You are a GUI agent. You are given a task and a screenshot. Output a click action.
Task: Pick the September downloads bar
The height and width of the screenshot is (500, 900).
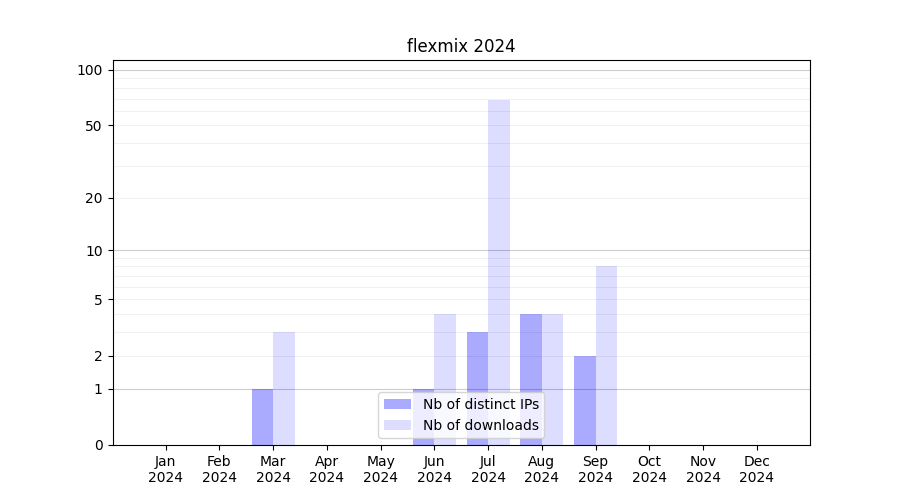(606, 355)
